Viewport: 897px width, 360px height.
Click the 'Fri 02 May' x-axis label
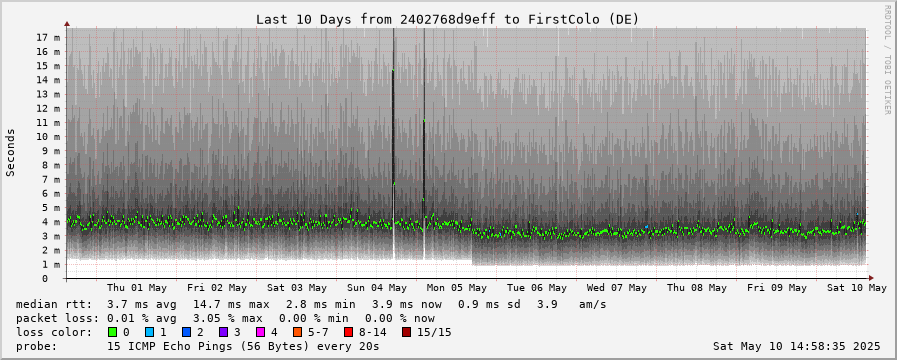coord(217,288)
